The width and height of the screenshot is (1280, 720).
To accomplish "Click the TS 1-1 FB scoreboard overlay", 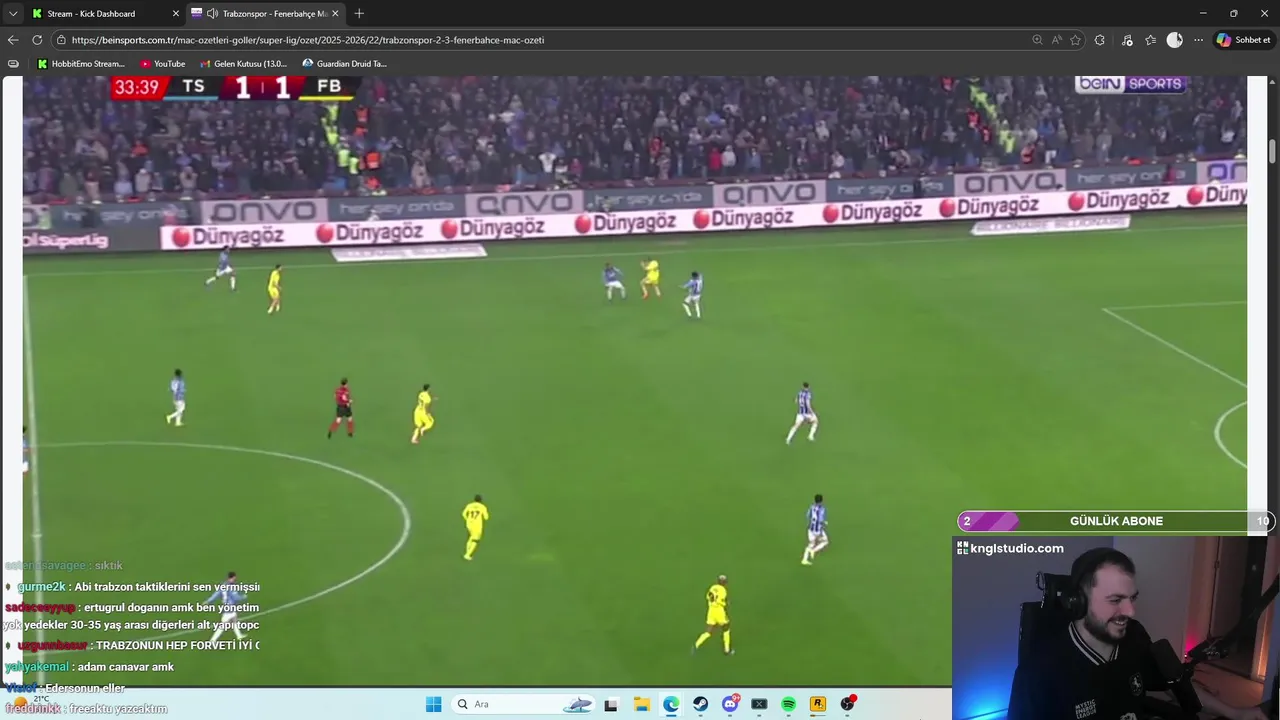I will click(234, 87).
